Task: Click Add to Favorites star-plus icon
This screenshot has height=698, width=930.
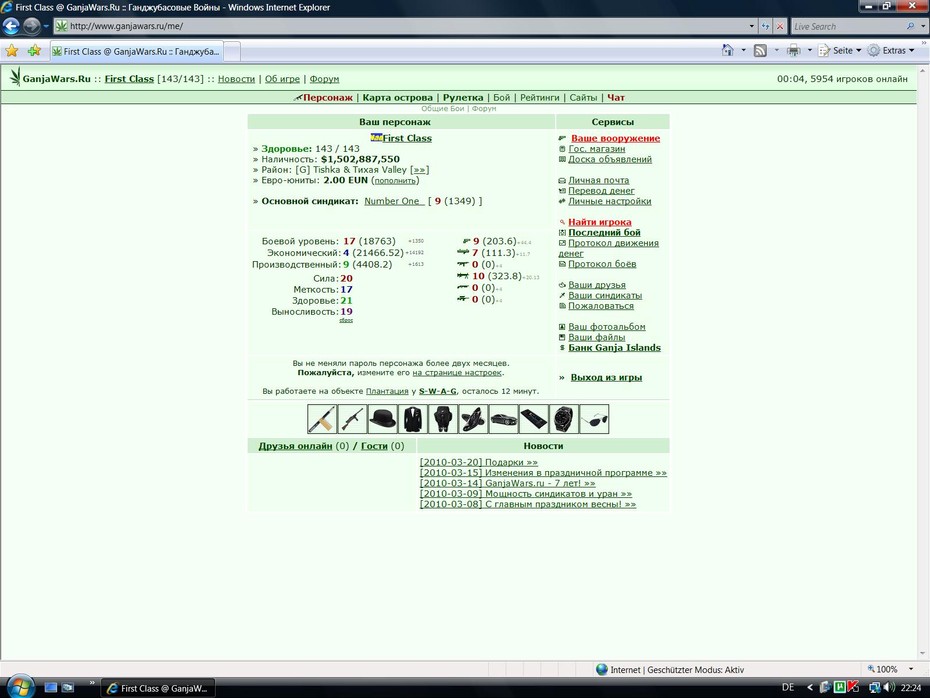Action: coord(34,51)
